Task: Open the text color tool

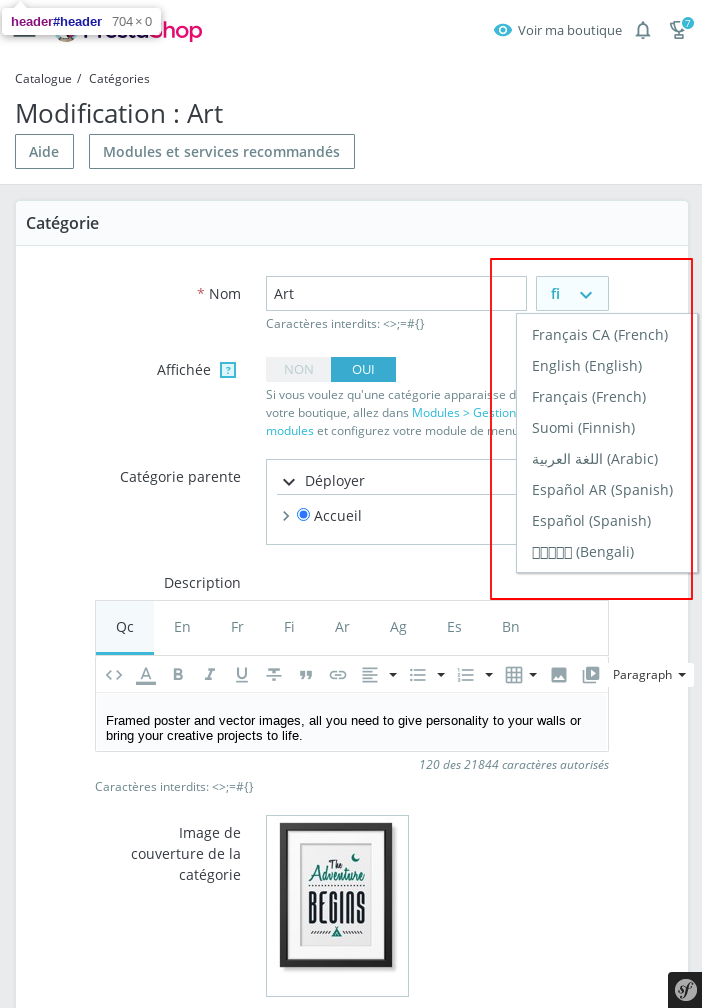Action: point(146,674)
